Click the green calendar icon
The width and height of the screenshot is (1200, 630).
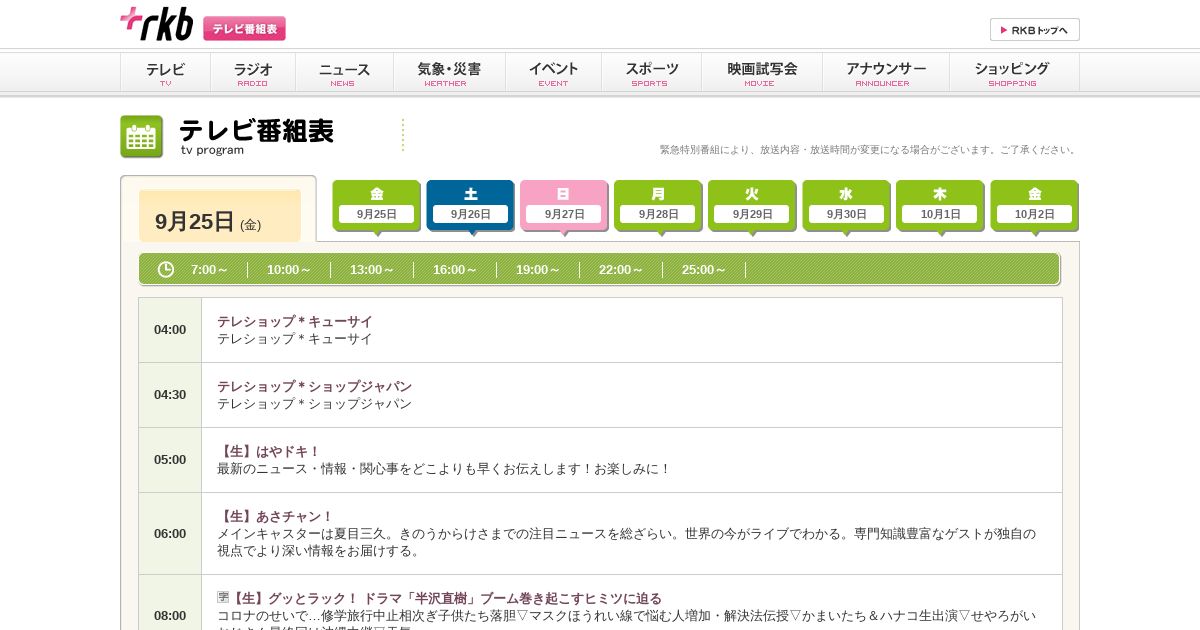[142, 137]
